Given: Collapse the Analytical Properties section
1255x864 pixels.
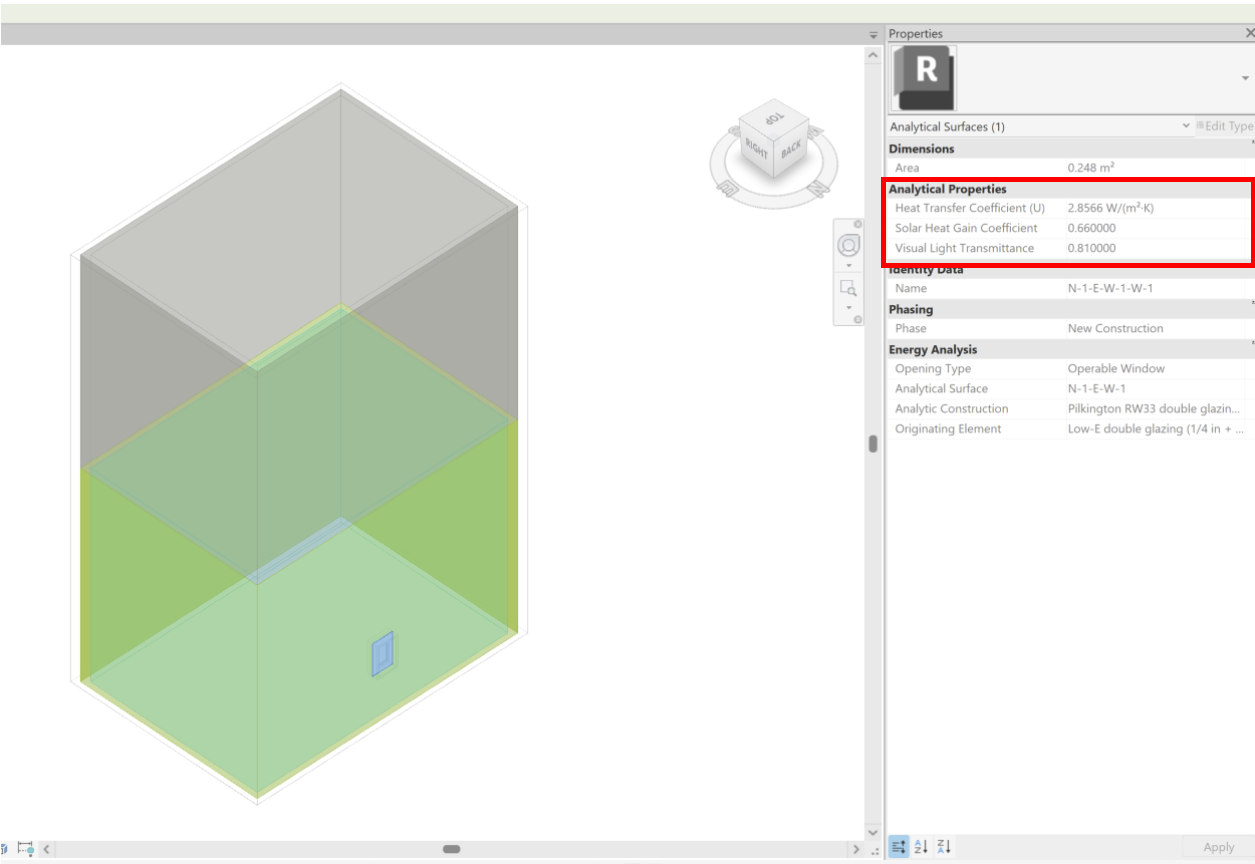Looking at the screenshot, I should [x=1070, y=189].
